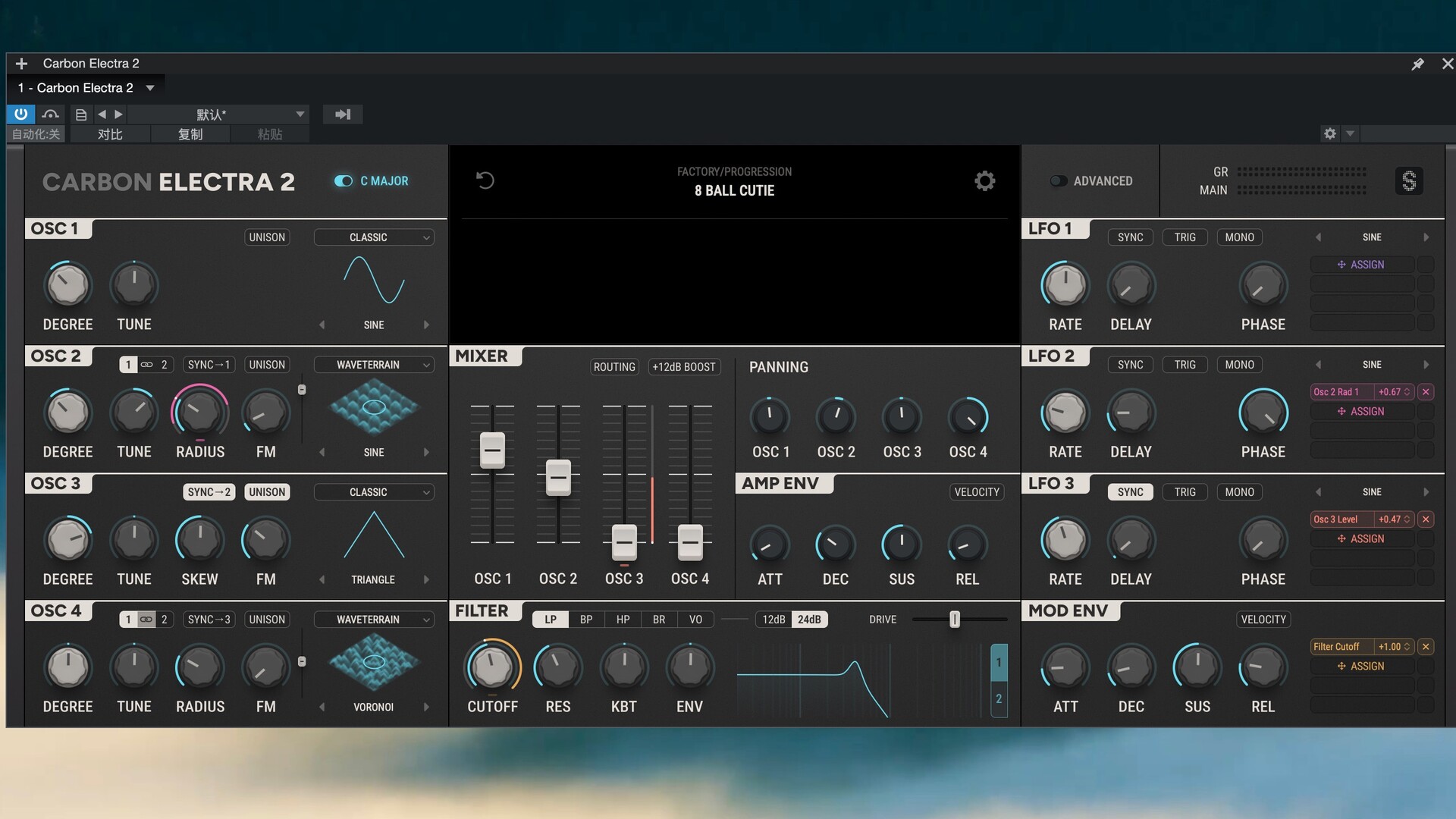Click the automation mode curve icon
Screen dimensions: 1456x819
51,115
